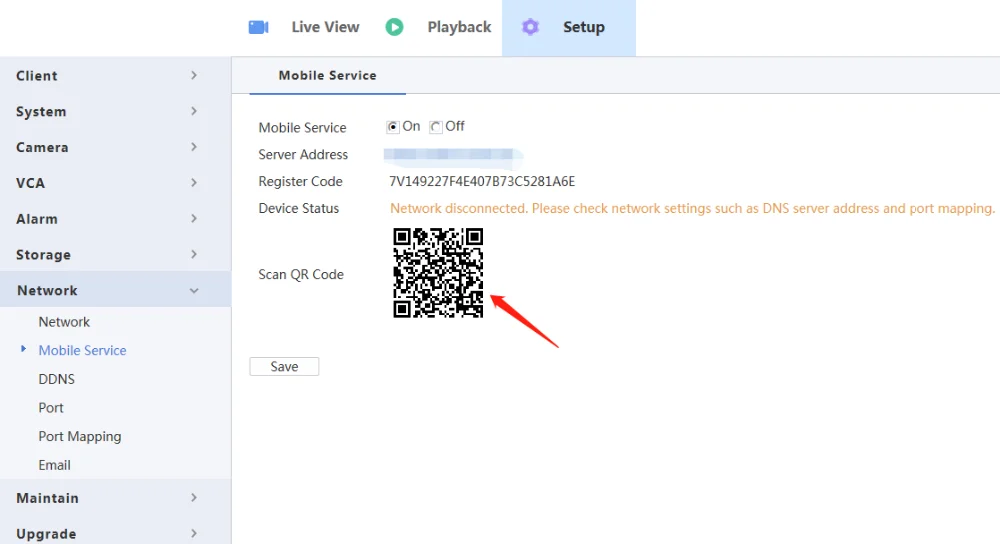Collapse the Network menu chevron

coord(193,291)
